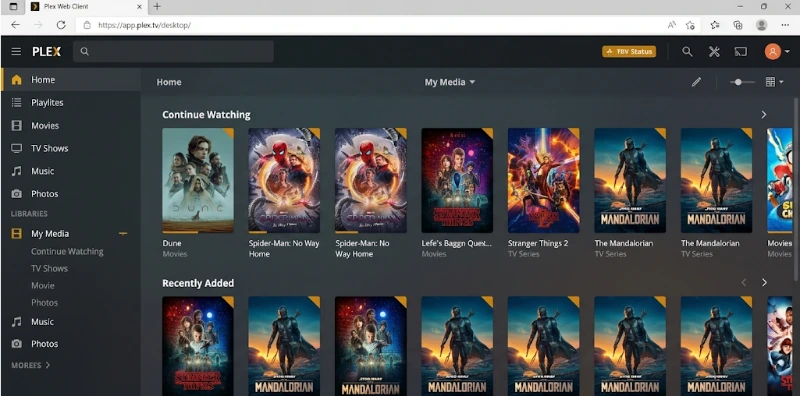
Task: Click the film icon next to Movies
Action: 17,126
